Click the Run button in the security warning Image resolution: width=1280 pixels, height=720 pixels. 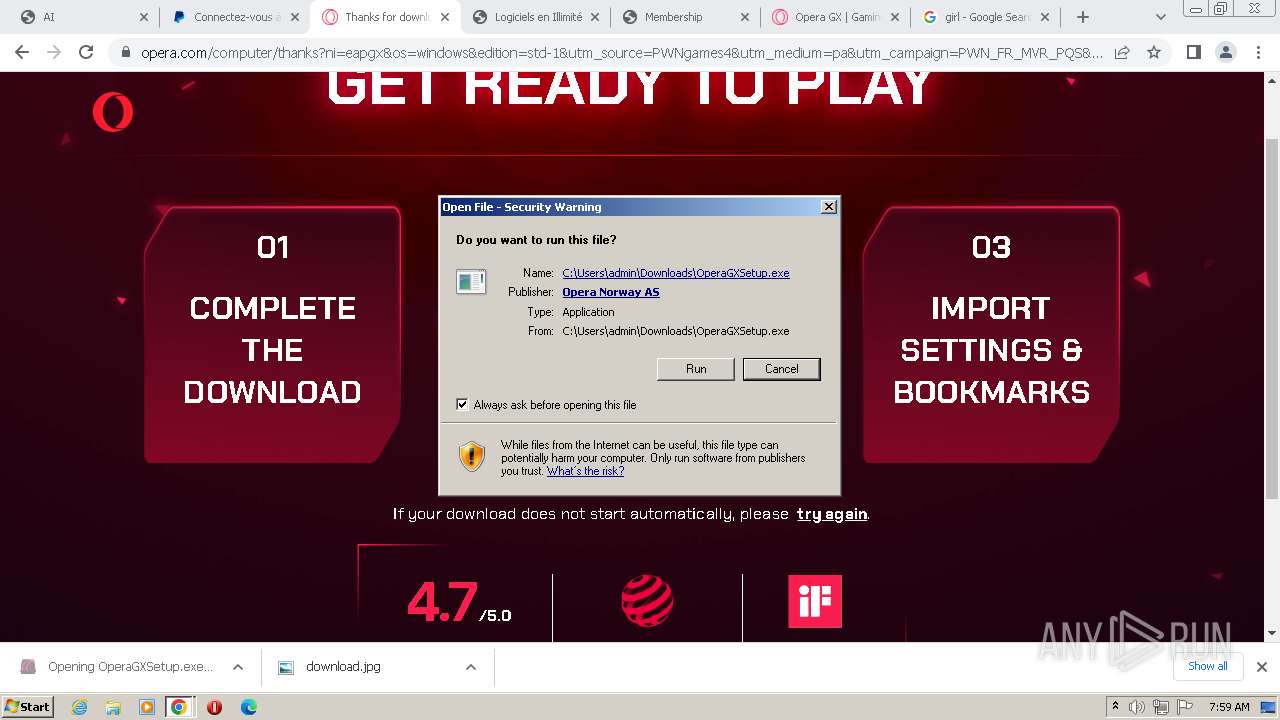(x=696, y=369)
